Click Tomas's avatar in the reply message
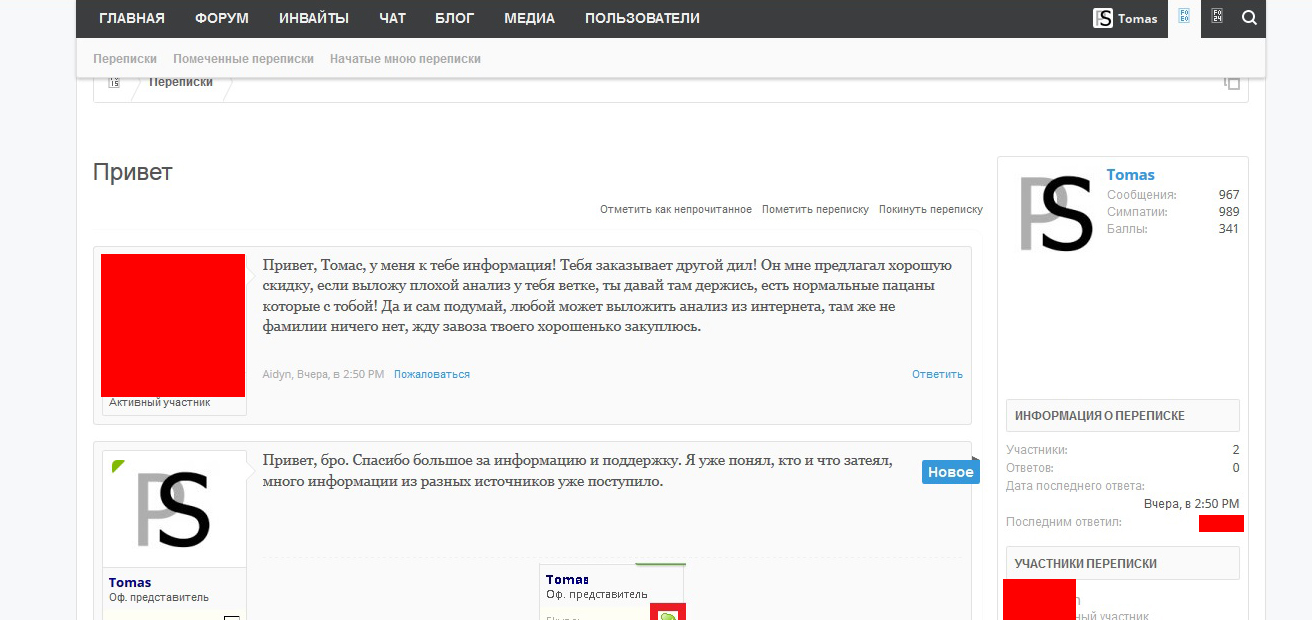 (x=174, y=509)
